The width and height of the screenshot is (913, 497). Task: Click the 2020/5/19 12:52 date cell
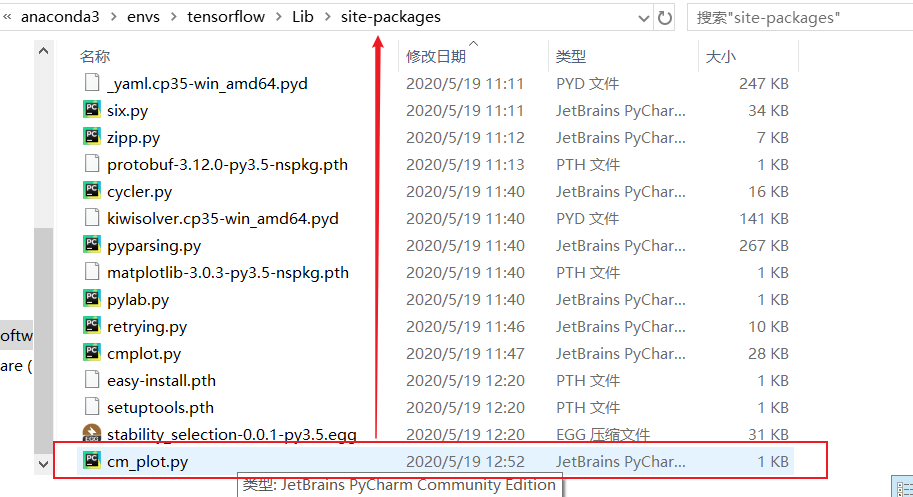465,462
